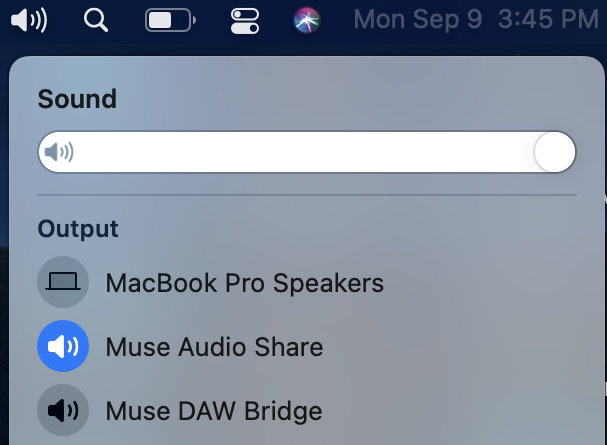
Task: Open Spotlight search magnifier icon
Action: click(x=96, y=20)
